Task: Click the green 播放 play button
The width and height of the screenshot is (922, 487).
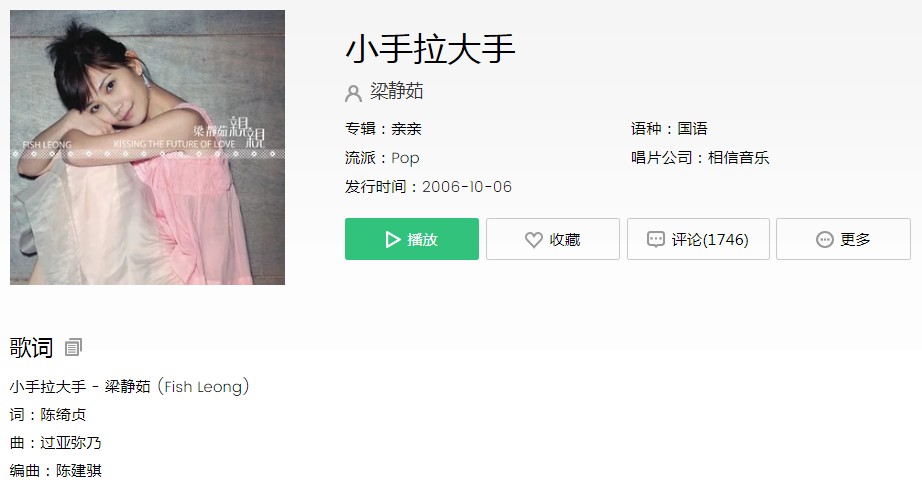Action: (x=412, y=239)
